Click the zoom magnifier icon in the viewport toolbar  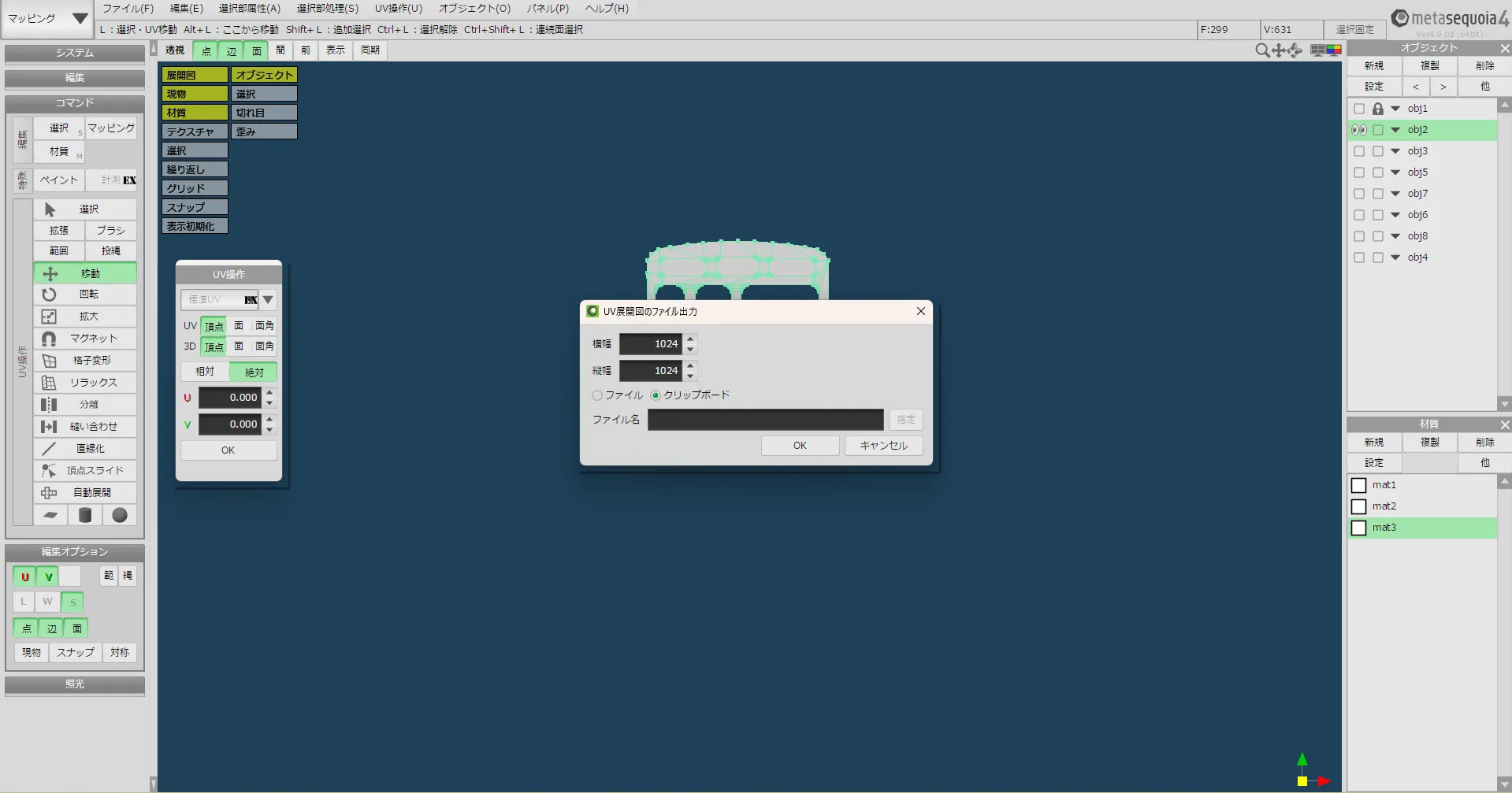pyautogui.click(x=1261, y=50)
